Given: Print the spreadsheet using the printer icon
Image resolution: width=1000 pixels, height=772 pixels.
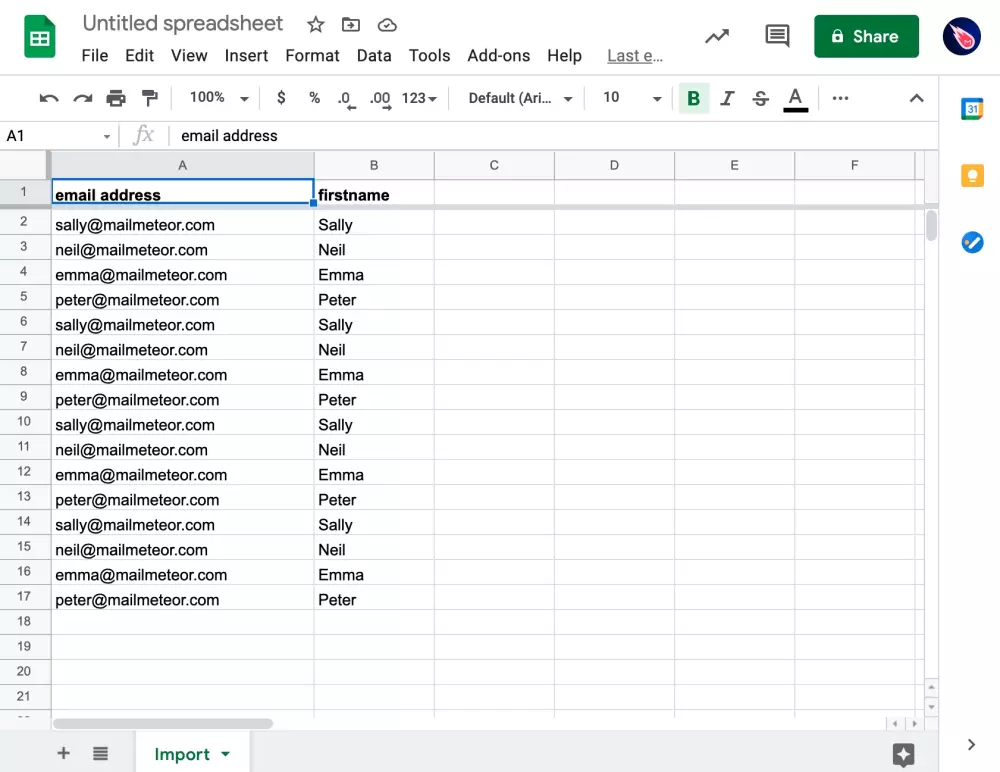Looking at the screenshot, I should 116,98.
